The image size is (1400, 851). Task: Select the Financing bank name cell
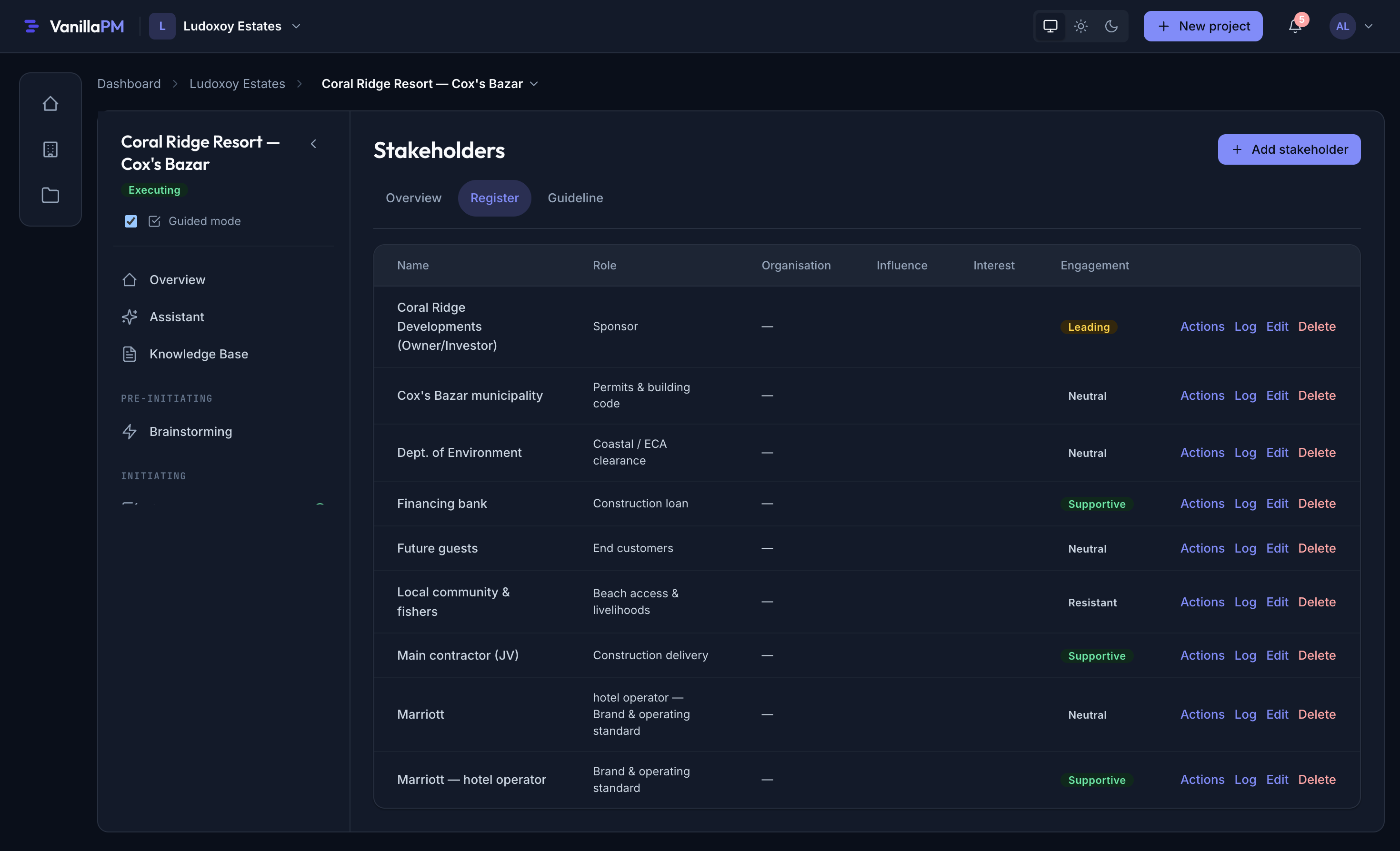coord(441,504)
